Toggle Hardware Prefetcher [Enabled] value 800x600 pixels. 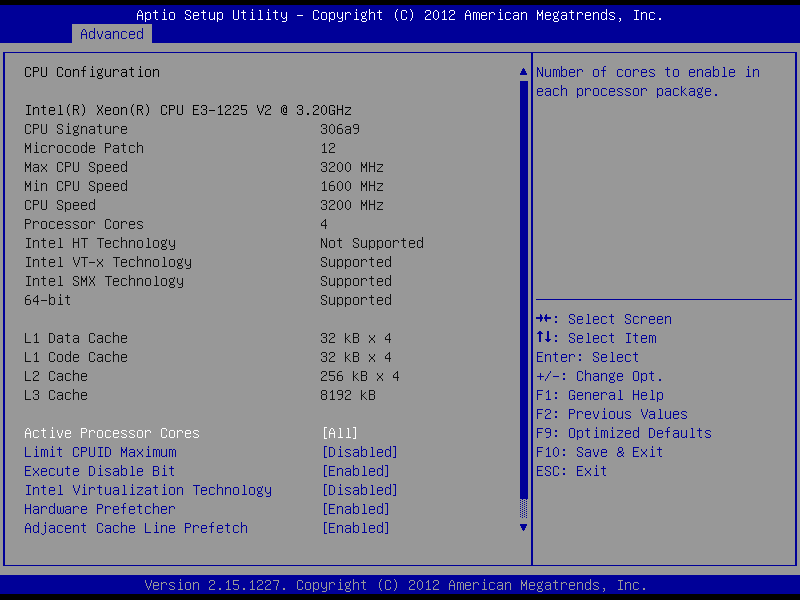click(x=356, y=509)
